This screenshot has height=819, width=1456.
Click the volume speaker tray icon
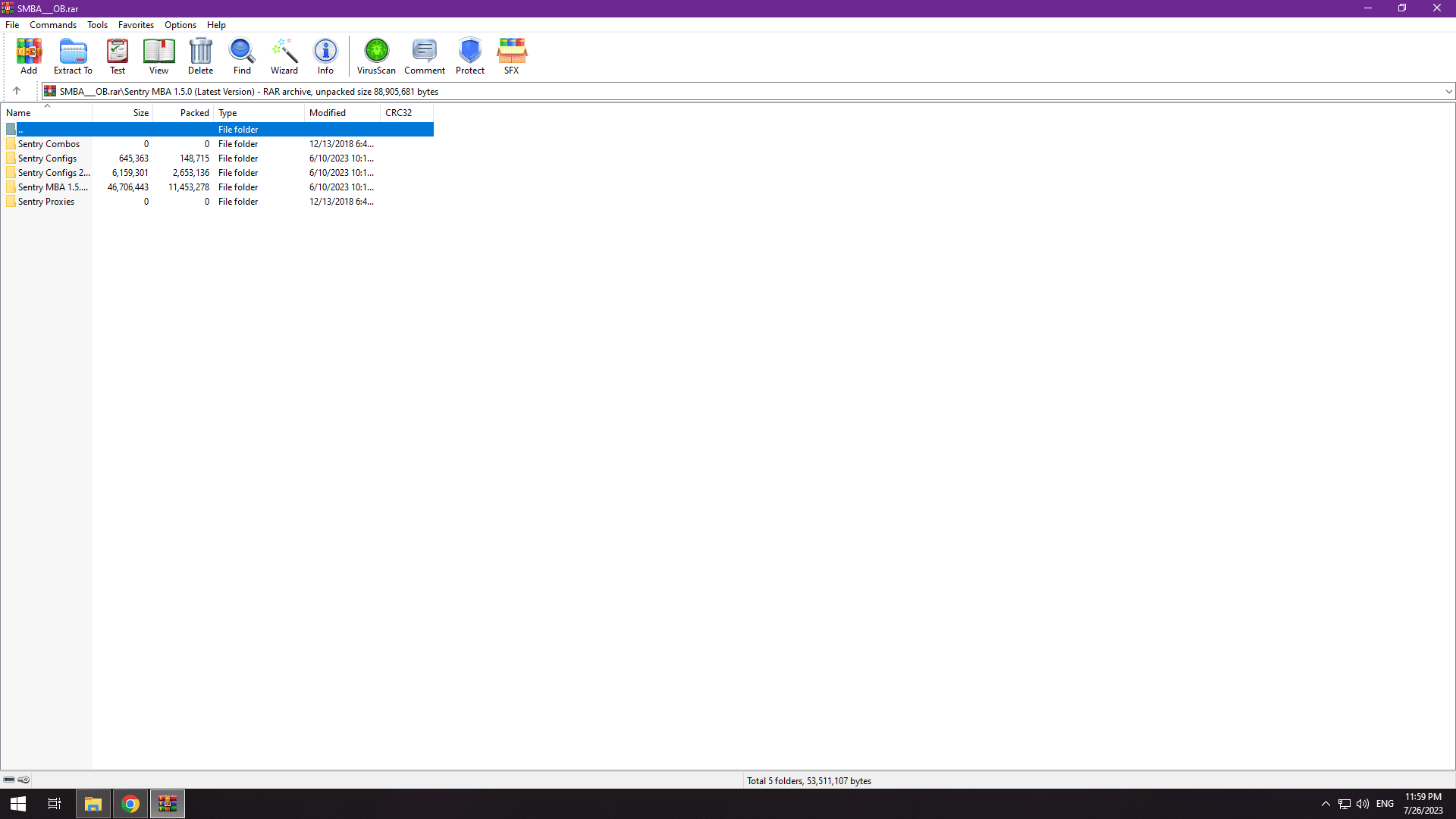click(1363, 804)
